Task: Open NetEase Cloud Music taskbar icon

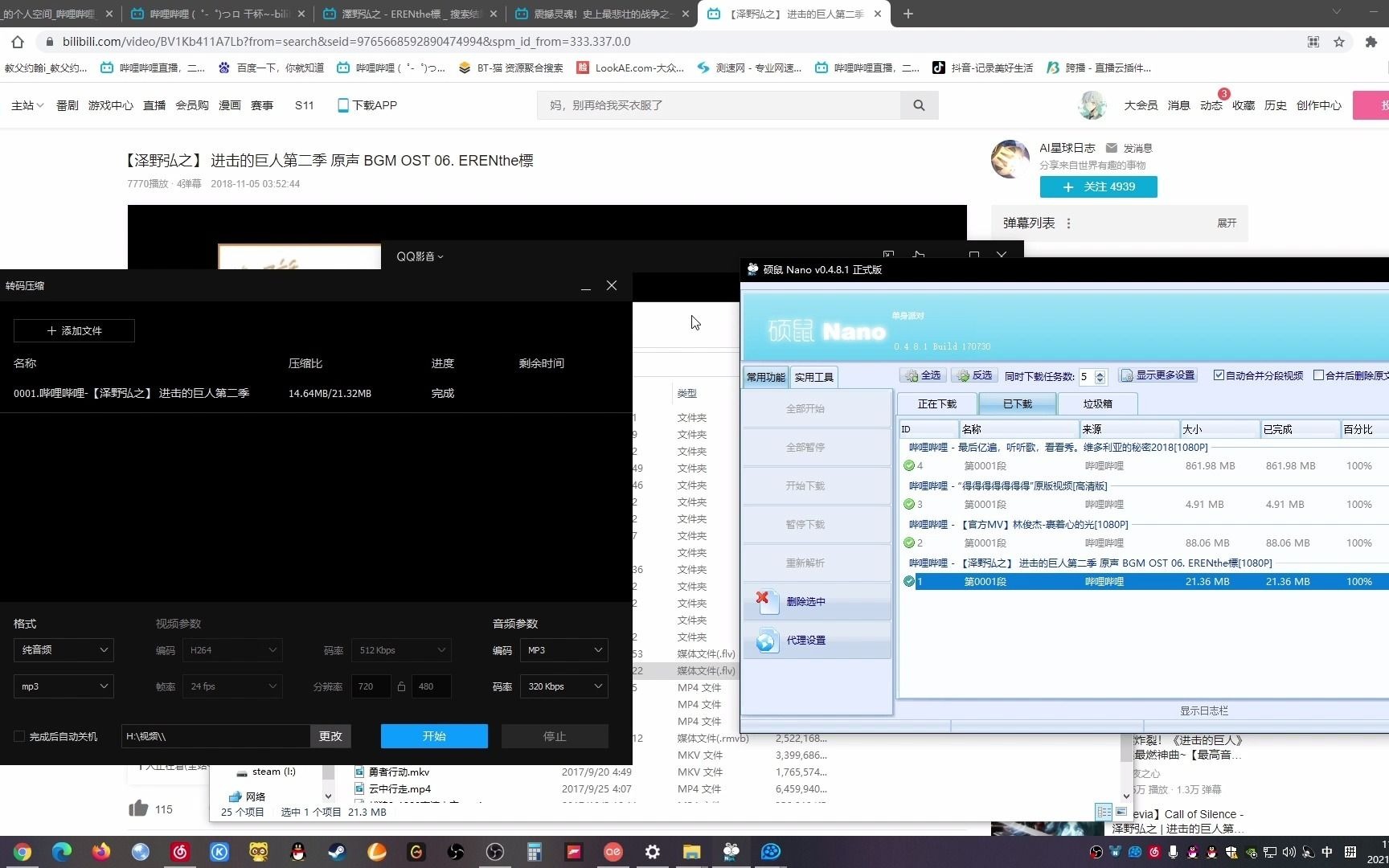Action: pos(180,852)
